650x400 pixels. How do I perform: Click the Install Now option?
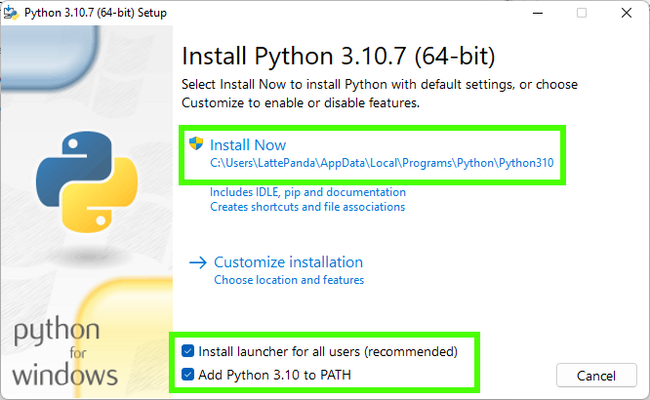click(248, 145)
